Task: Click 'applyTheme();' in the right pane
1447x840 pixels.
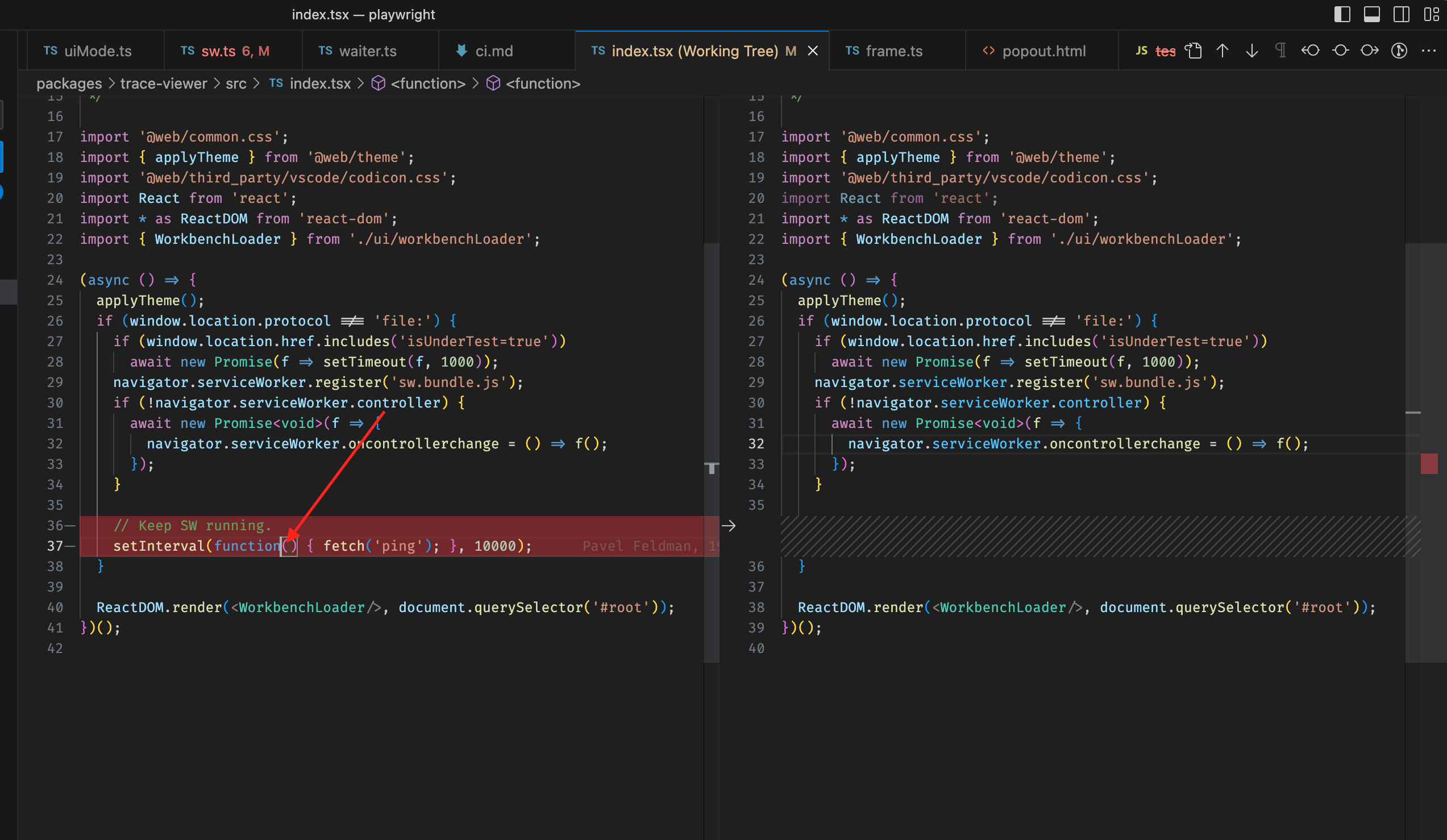Action: tap(851, 300)
